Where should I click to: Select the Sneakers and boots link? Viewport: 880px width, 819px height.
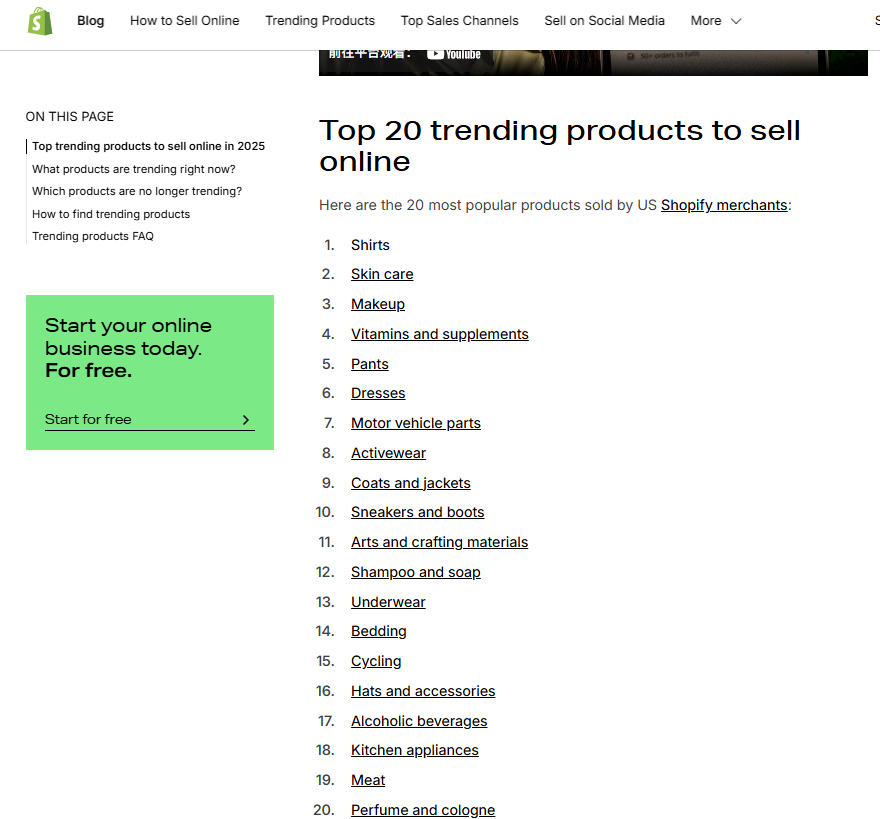[417, 512]
